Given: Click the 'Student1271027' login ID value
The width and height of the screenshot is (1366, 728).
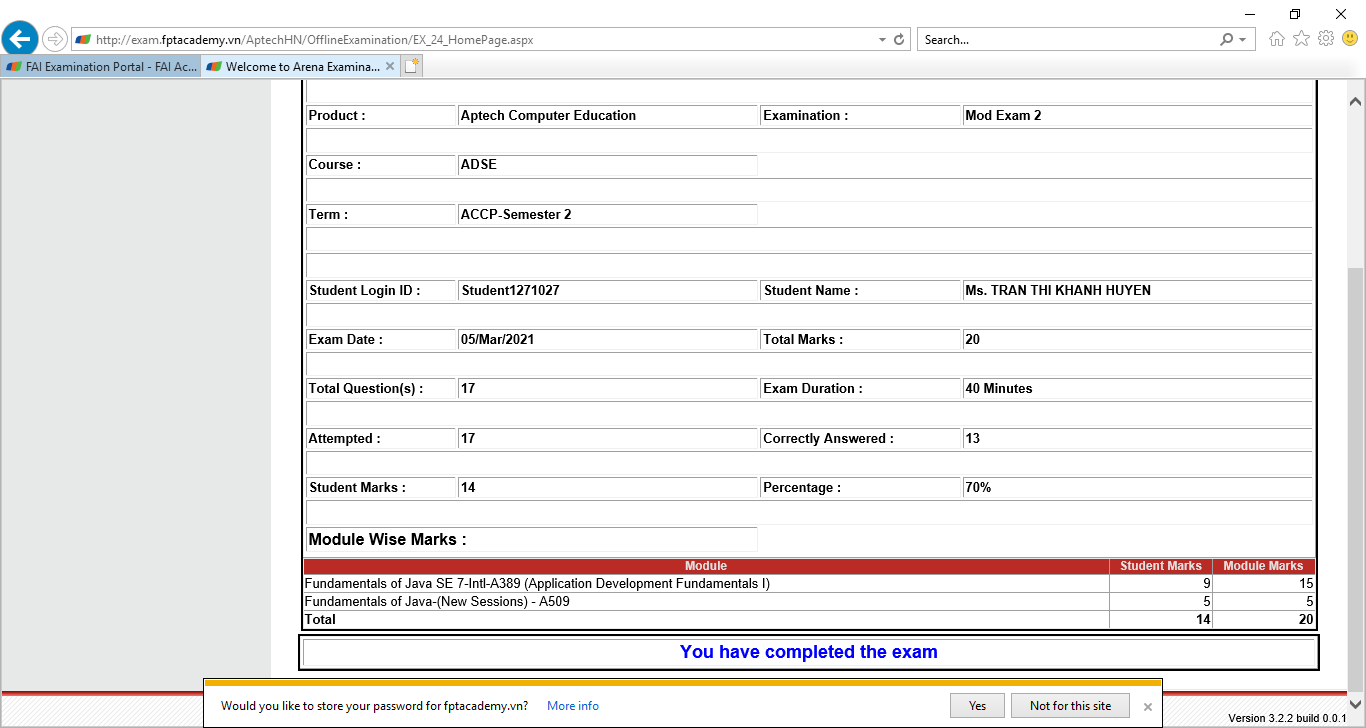Looking at the screenshot, I should coord(510,290).
